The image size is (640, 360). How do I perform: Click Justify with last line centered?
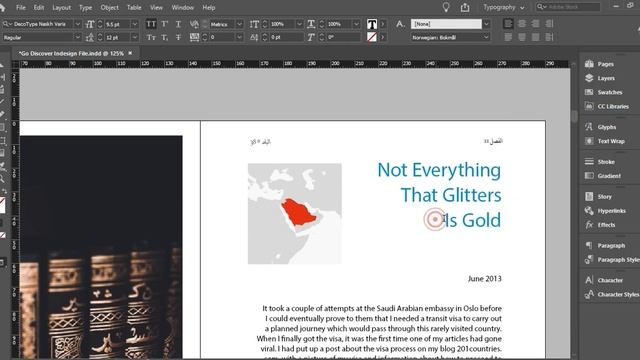point(522,37)
